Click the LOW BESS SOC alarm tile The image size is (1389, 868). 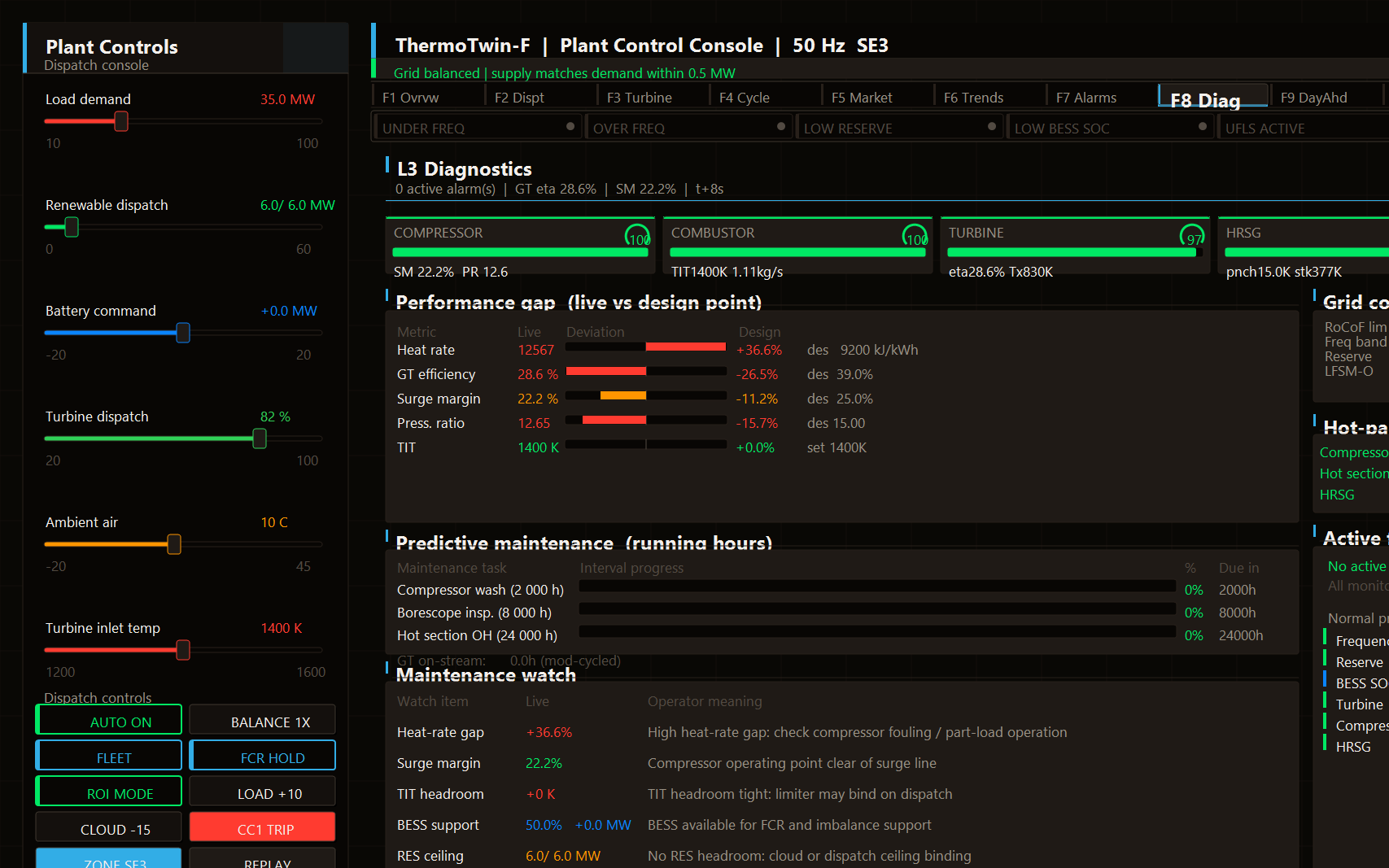point(1110,127)
